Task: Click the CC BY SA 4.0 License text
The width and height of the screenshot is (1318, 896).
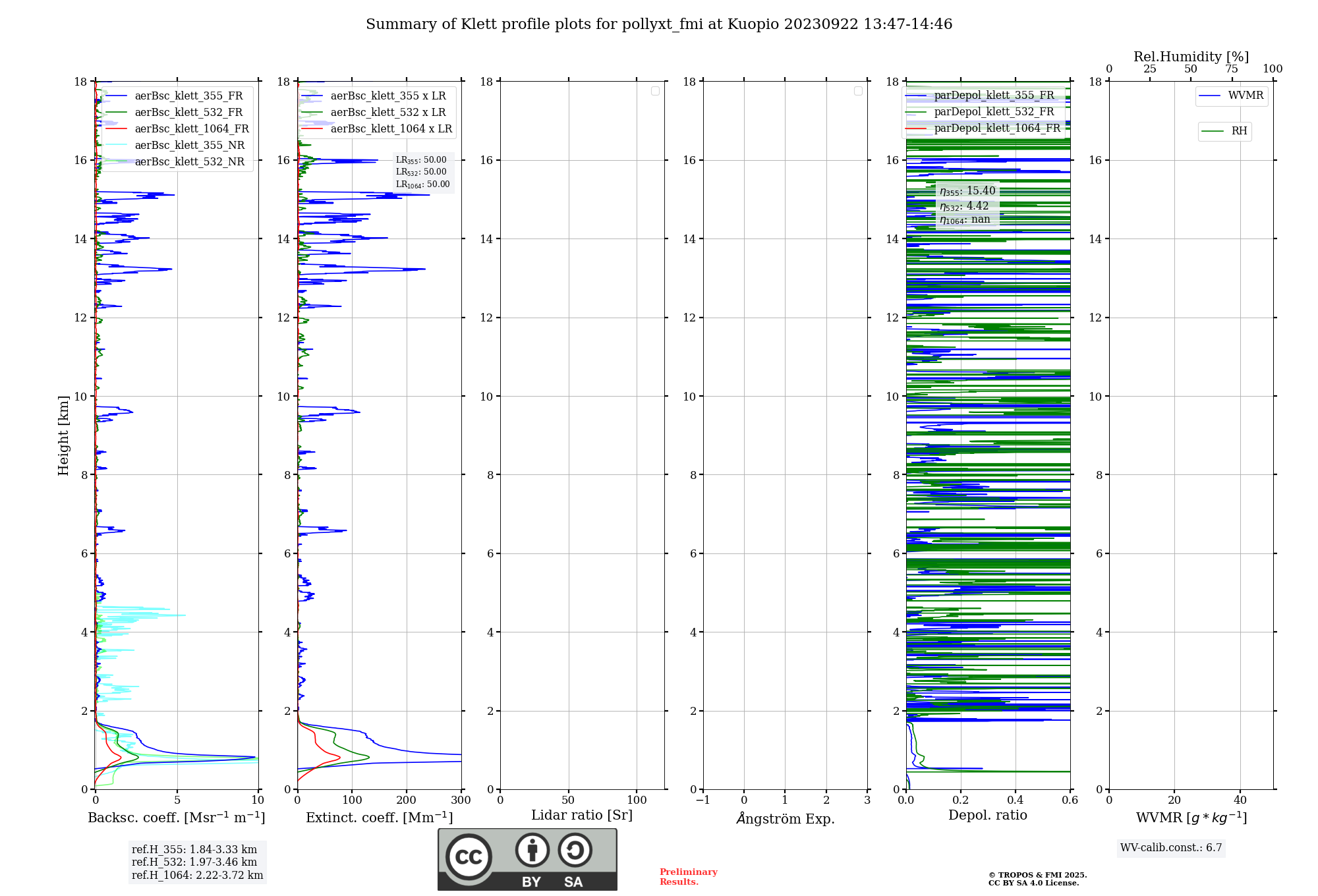Action: 1033,883
